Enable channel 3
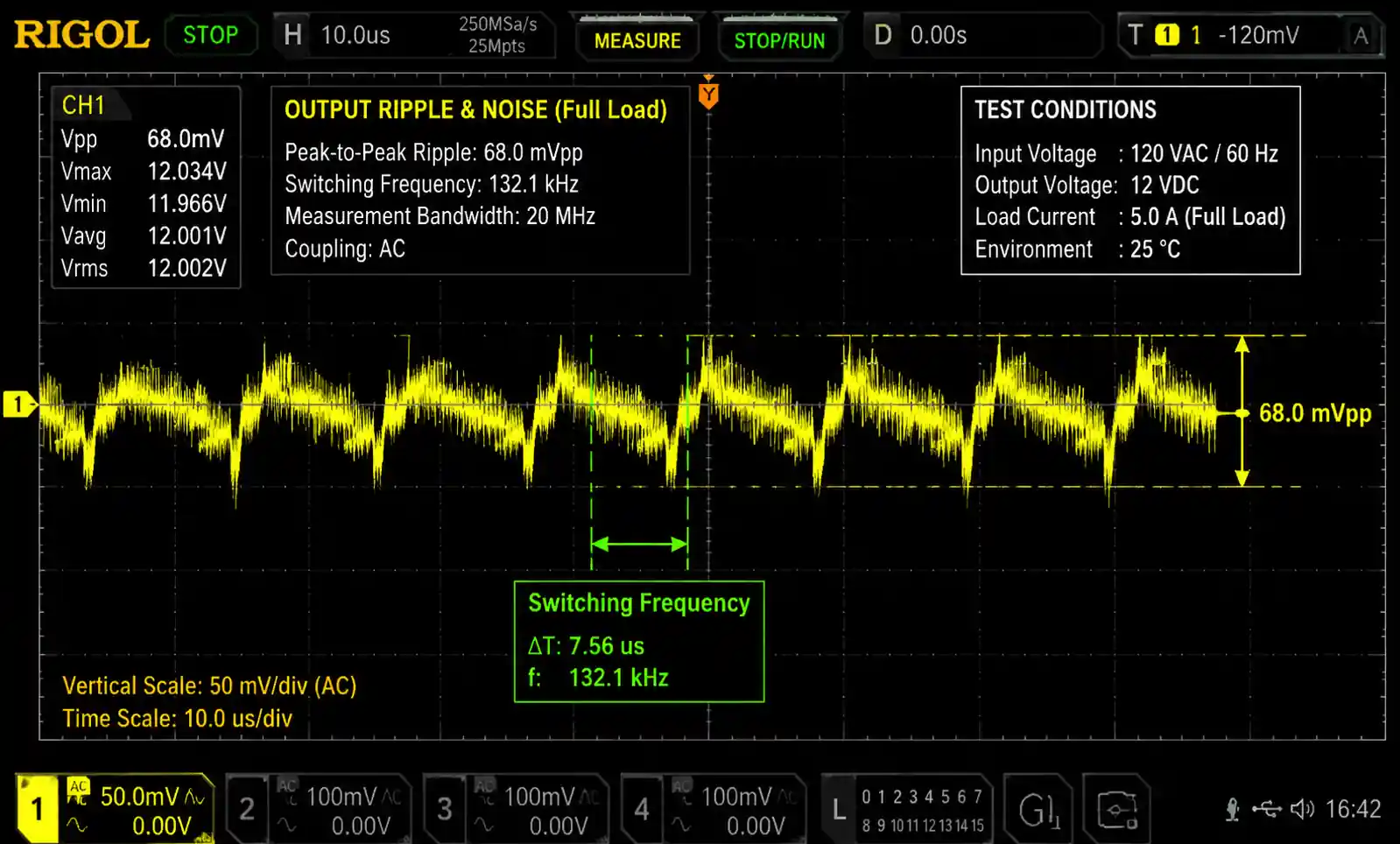The height and width of the screenshot is (844, 1400). [516, 810]
